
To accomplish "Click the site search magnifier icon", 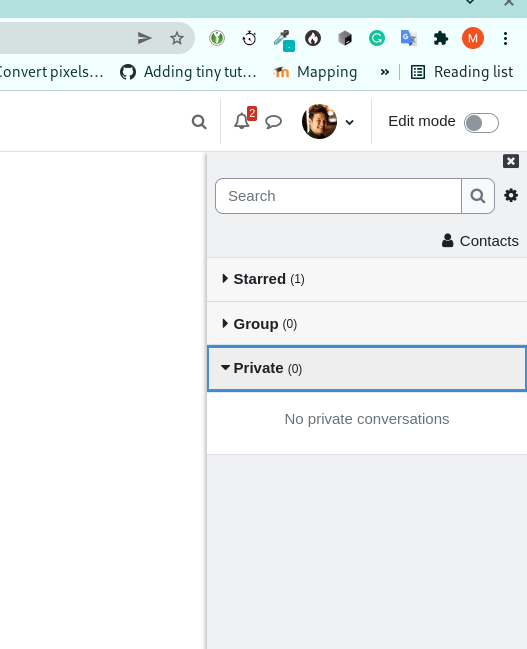I will pyautogui.click(x=199, y=122).
